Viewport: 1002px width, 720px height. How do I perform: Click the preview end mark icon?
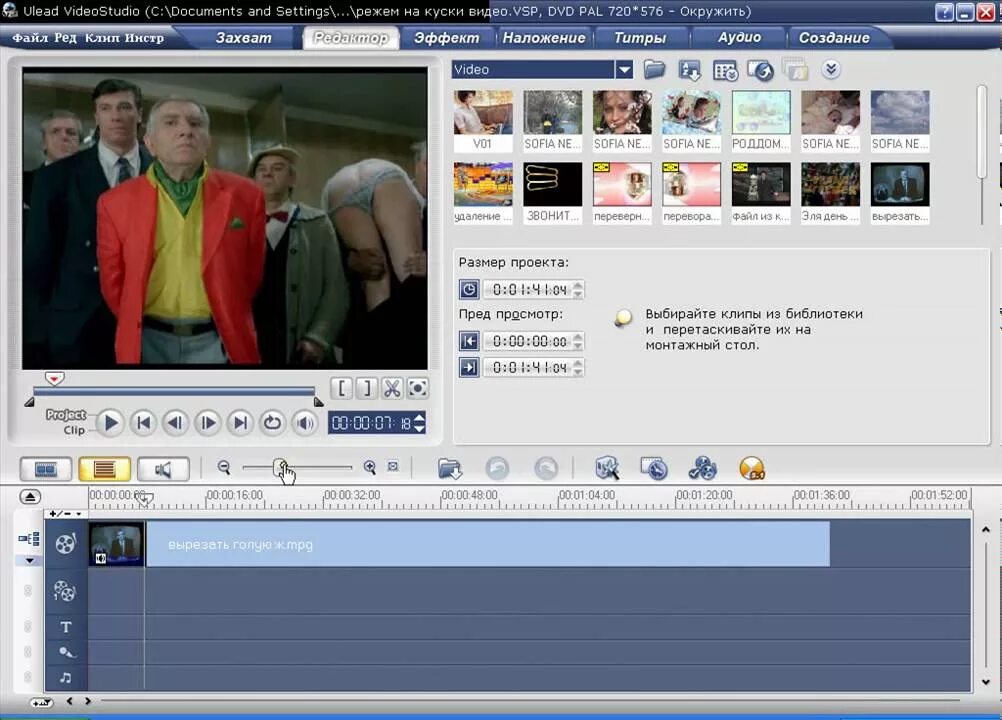tap(469, 367)
